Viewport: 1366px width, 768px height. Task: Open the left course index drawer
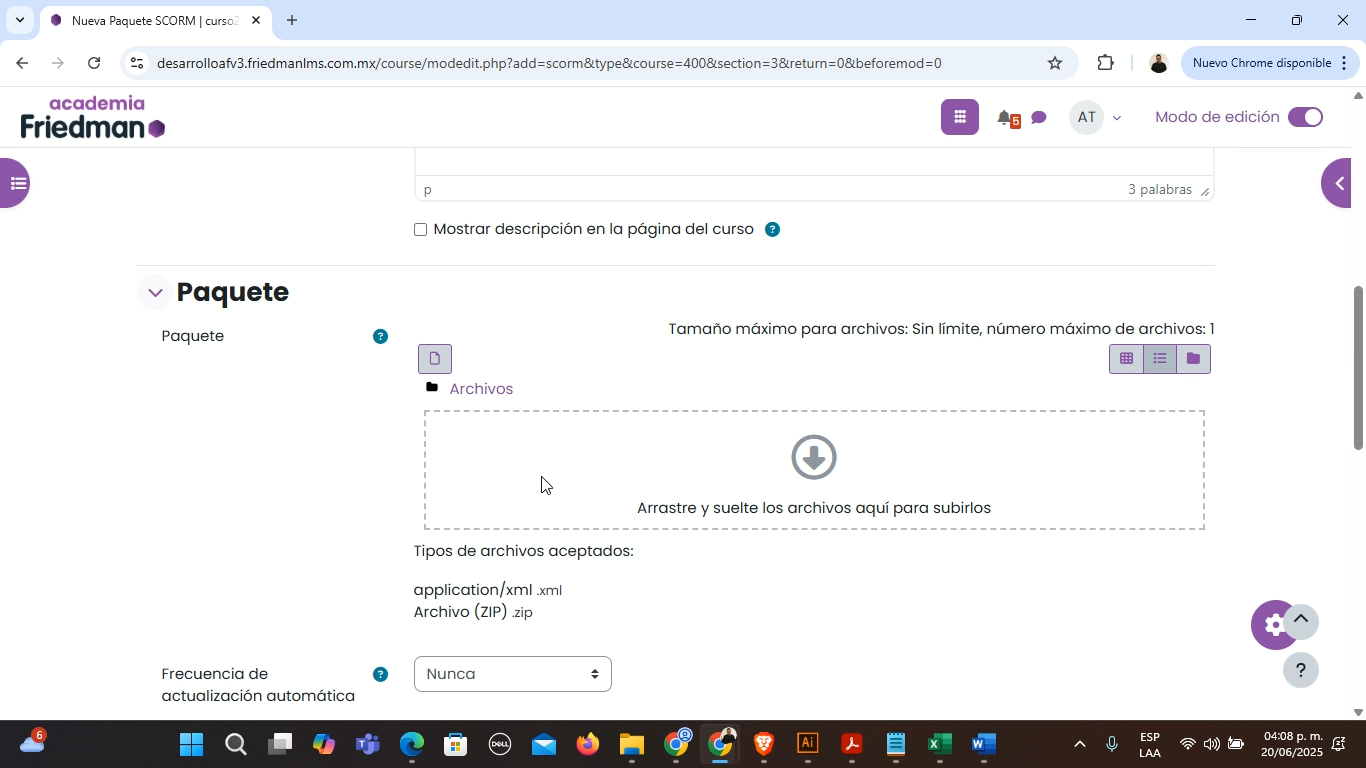(x=14, y=183)
